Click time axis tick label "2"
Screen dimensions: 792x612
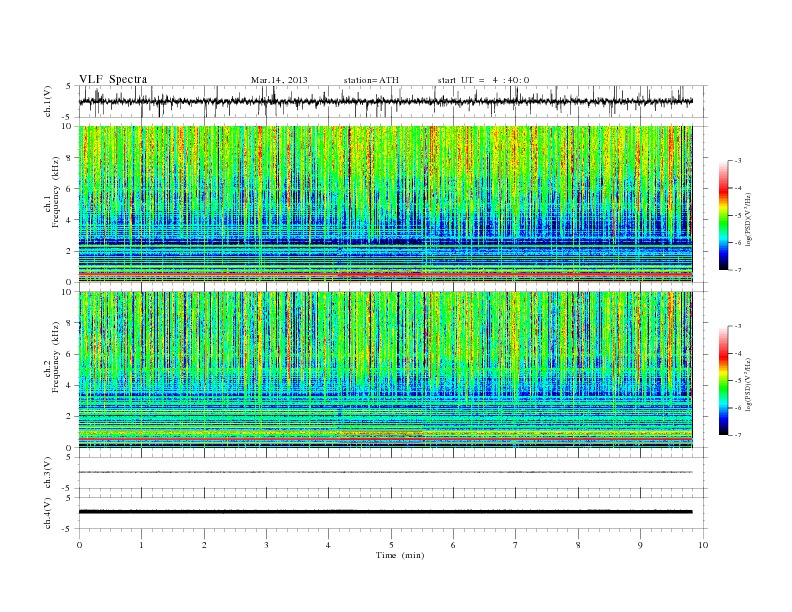coord(204,545)
